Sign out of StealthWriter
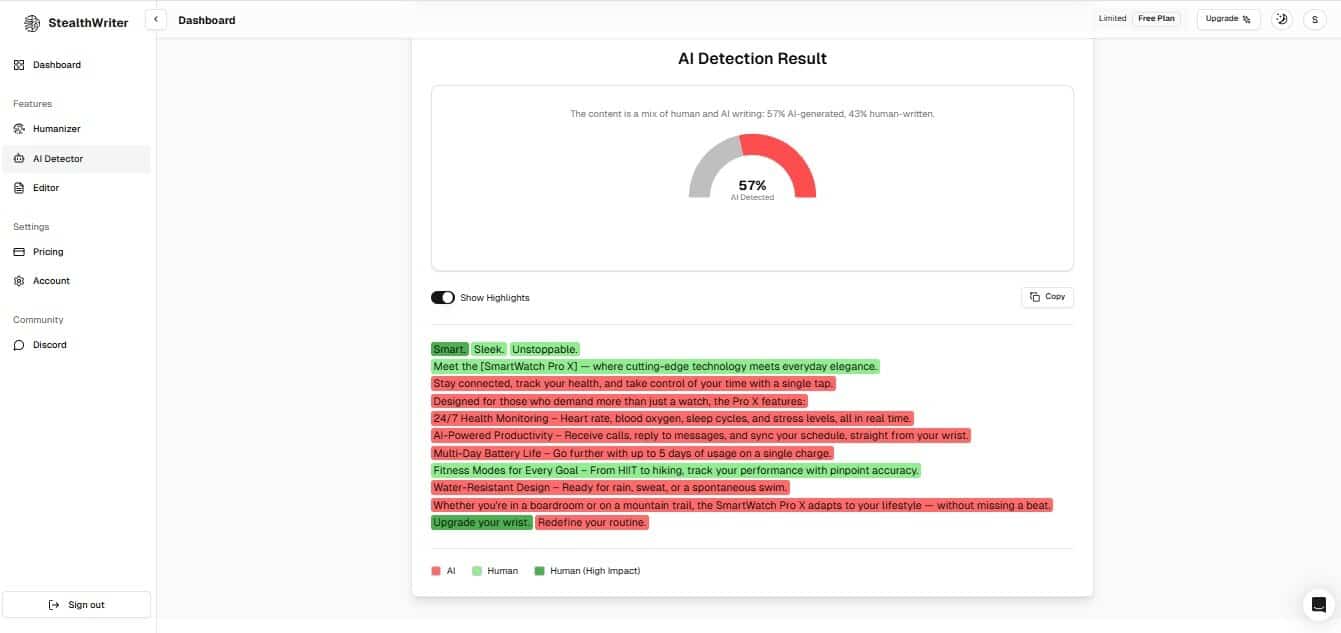Screen dimensions: 1341x633 coord(76,604)
